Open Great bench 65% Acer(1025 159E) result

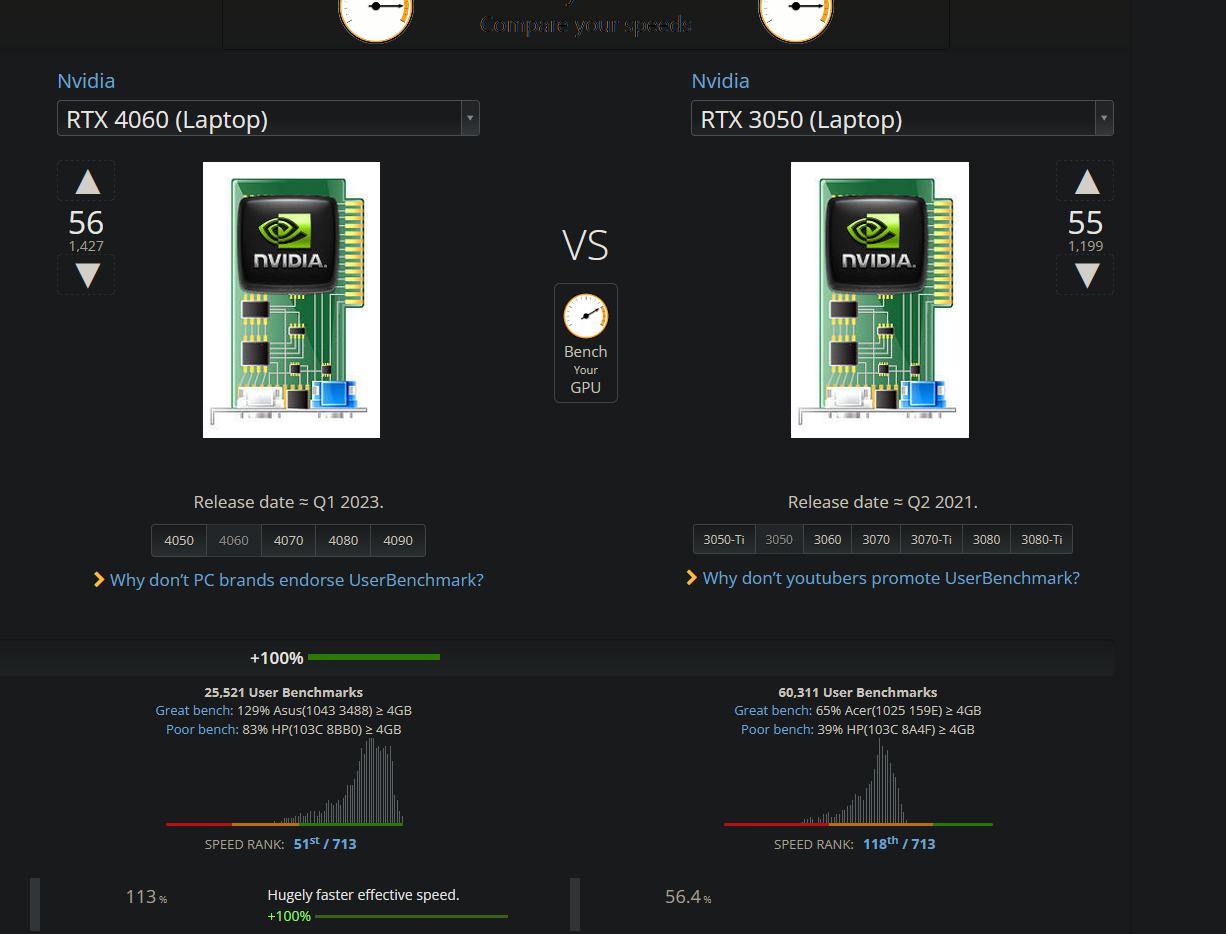[858, 711]
